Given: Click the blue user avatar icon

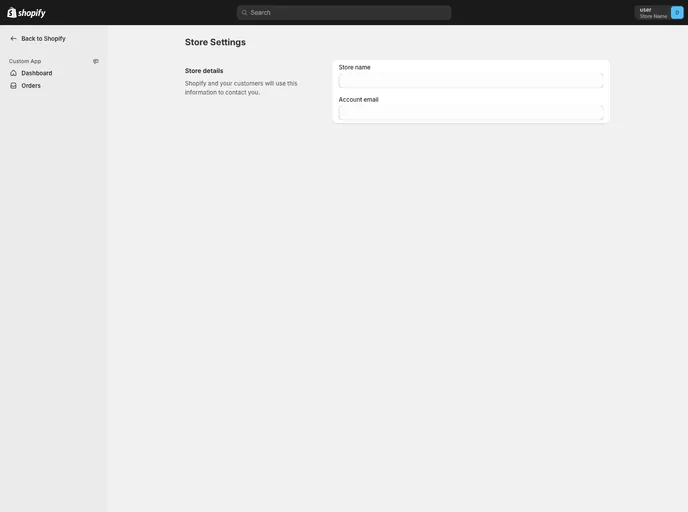Looking at the screenshot, I should point(677,13).
